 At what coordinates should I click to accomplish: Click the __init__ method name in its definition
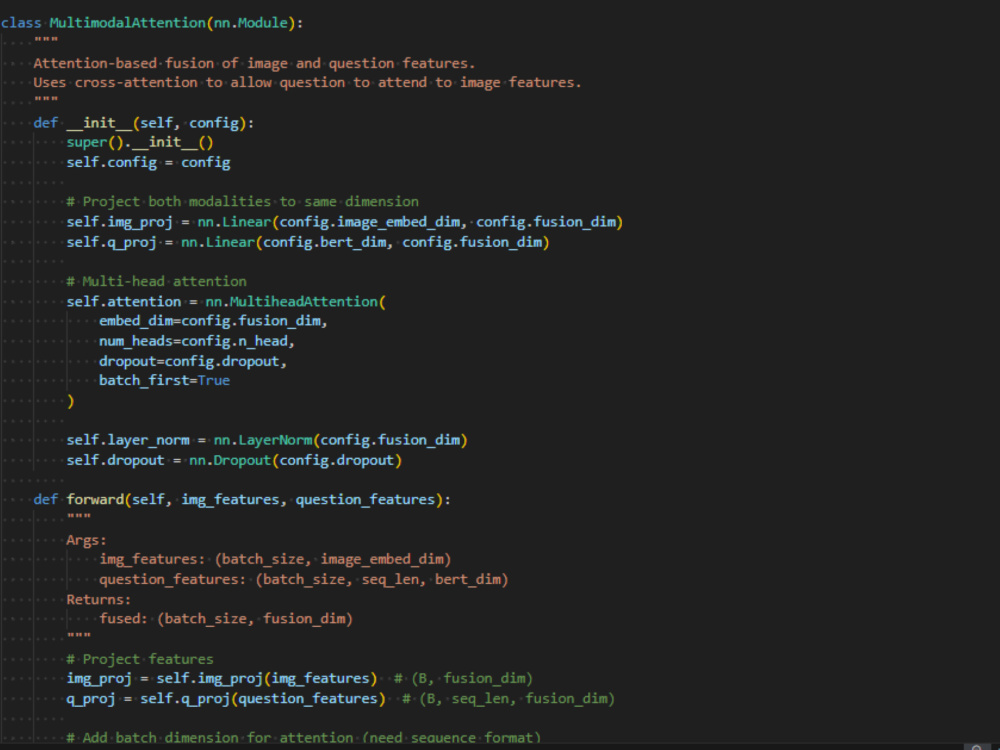[99, 122]
